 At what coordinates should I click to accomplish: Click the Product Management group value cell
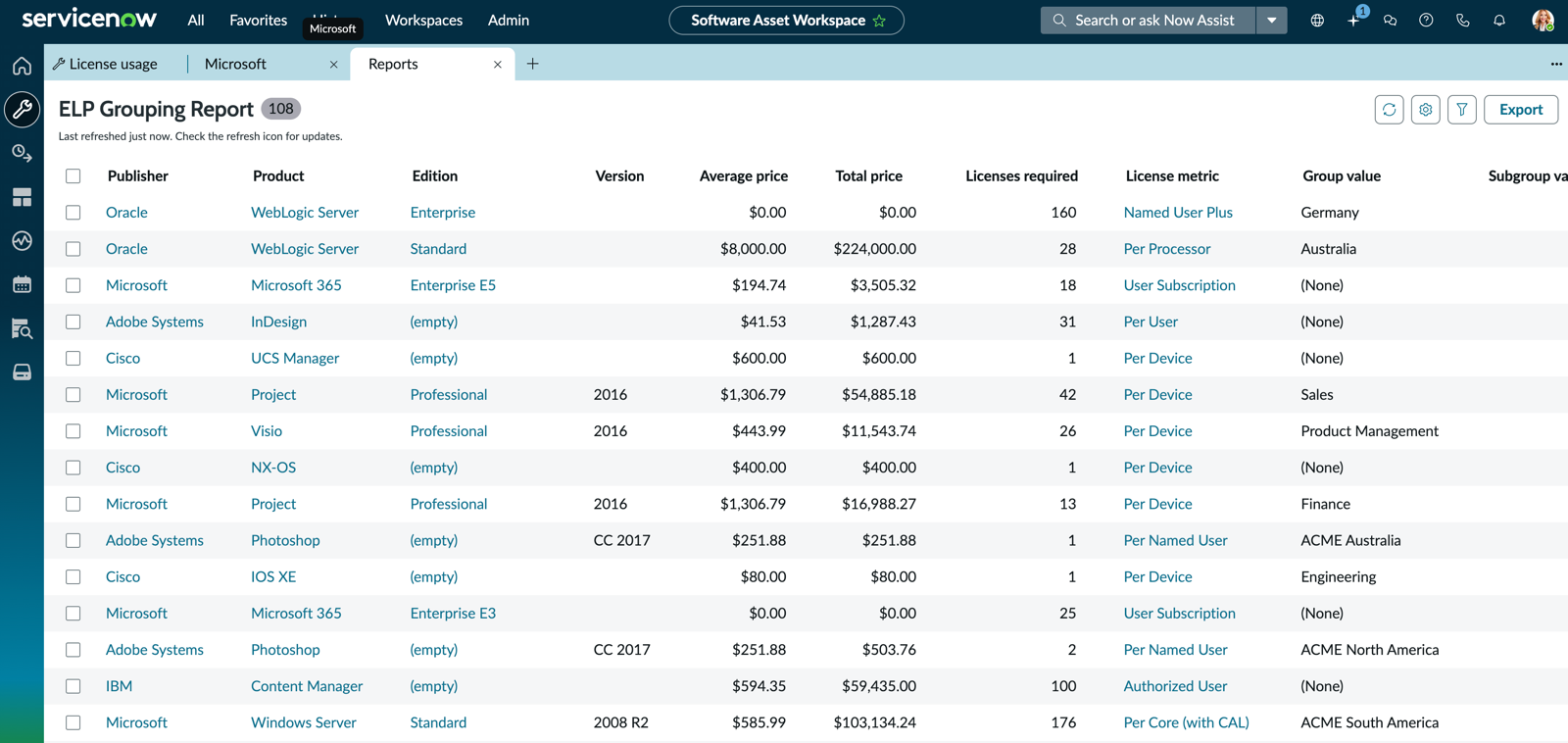click(1369, 431)
